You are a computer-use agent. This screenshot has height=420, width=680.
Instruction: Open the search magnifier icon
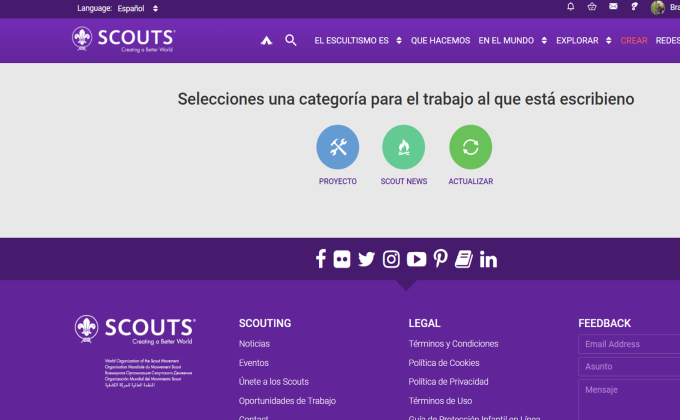[x=291, y=40]
